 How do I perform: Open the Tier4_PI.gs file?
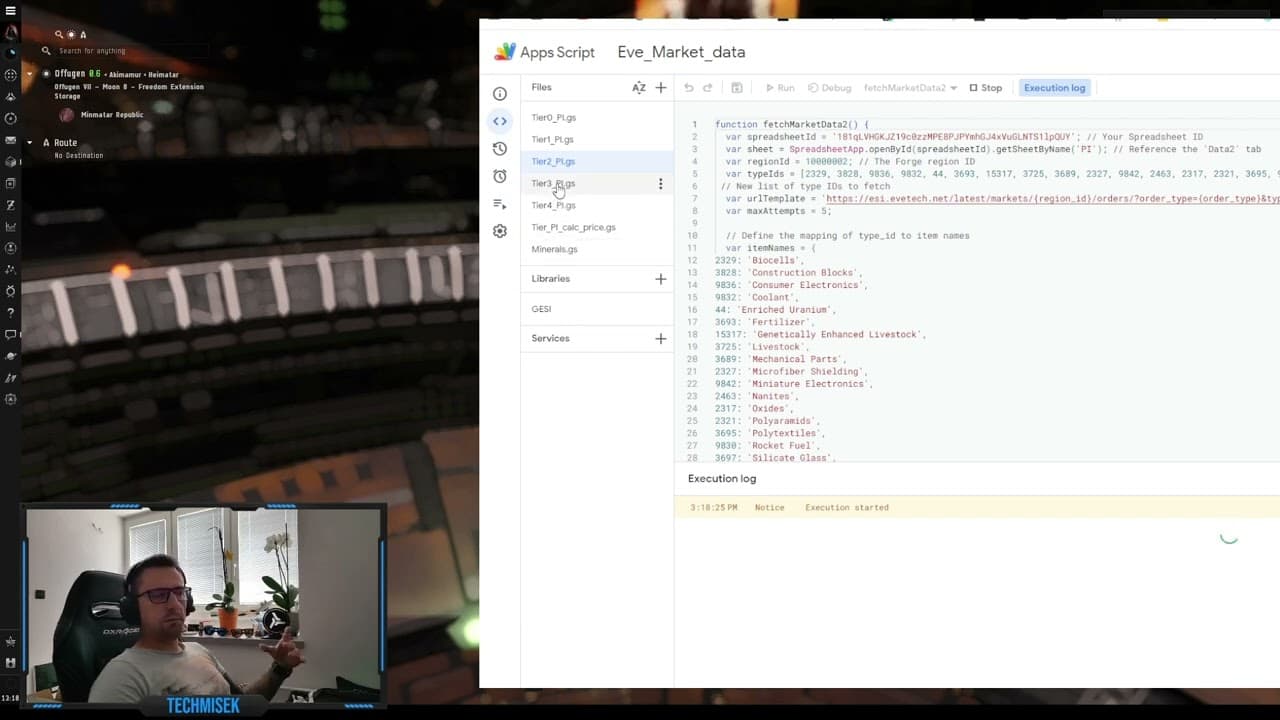(x=554, y=206)
